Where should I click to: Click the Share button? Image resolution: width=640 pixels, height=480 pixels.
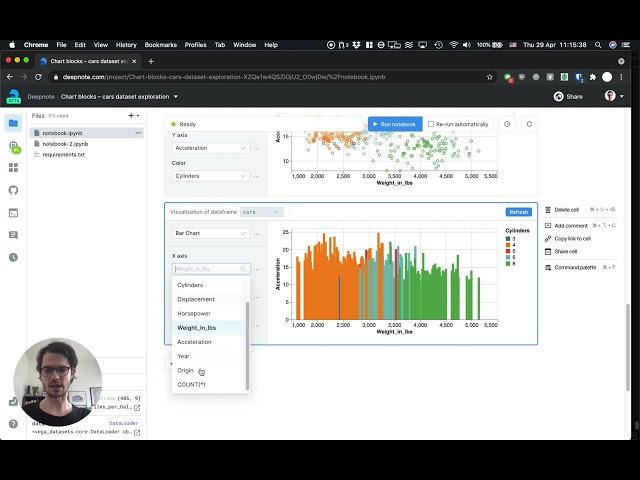[568, 97]
